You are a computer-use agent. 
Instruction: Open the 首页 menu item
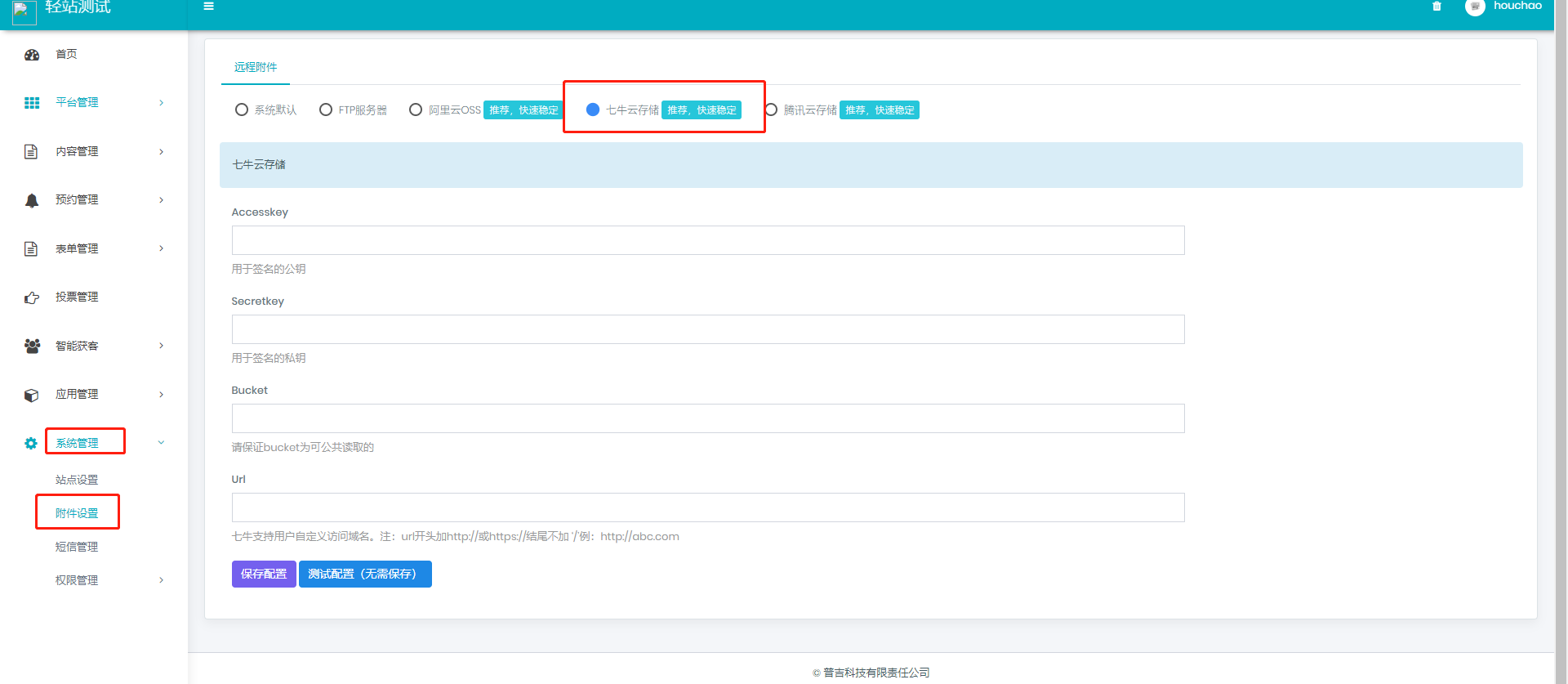pyautogui.click(x=66, y=54)
